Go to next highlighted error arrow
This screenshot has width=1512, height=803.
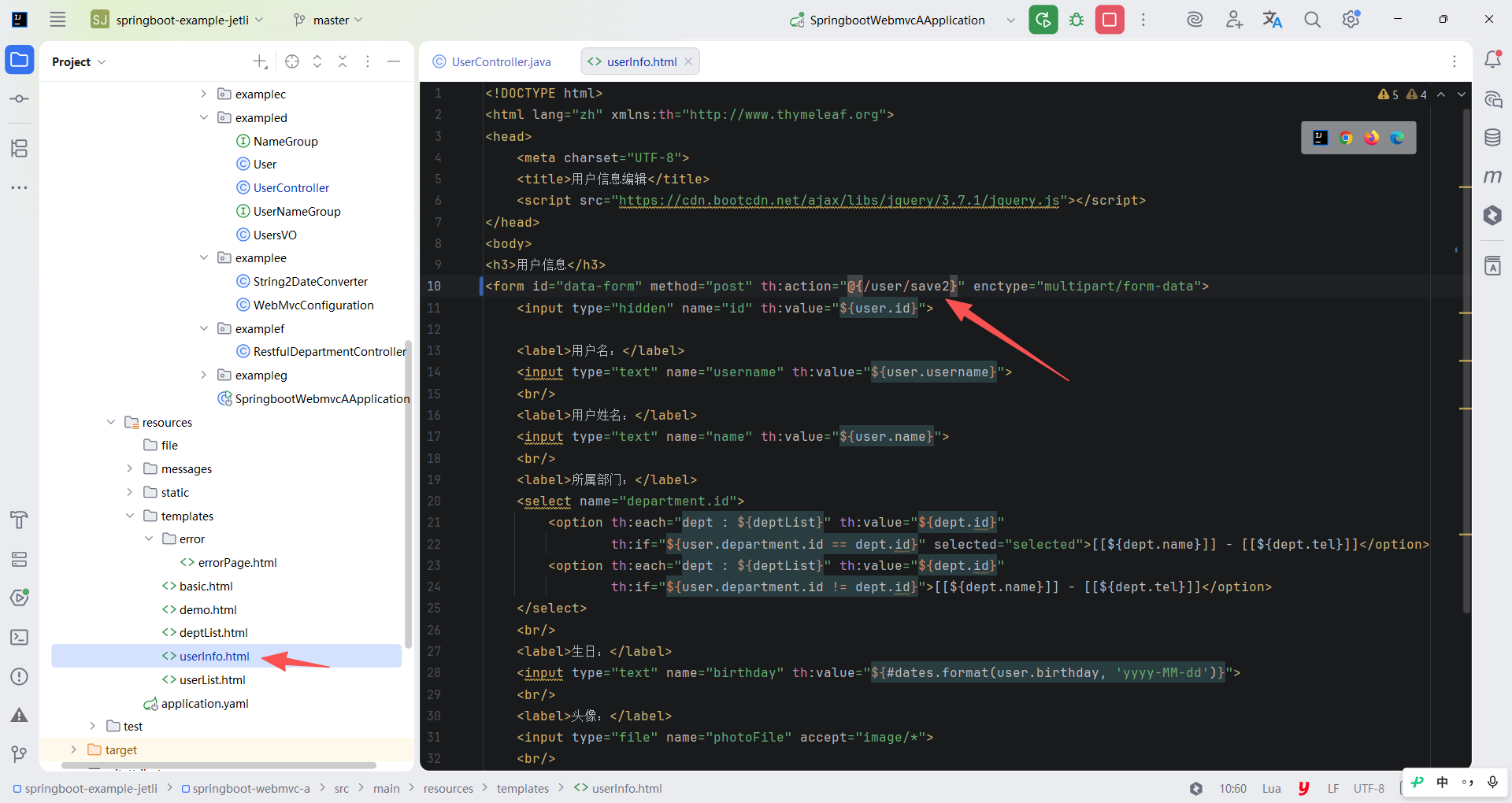pos(1462,94)
